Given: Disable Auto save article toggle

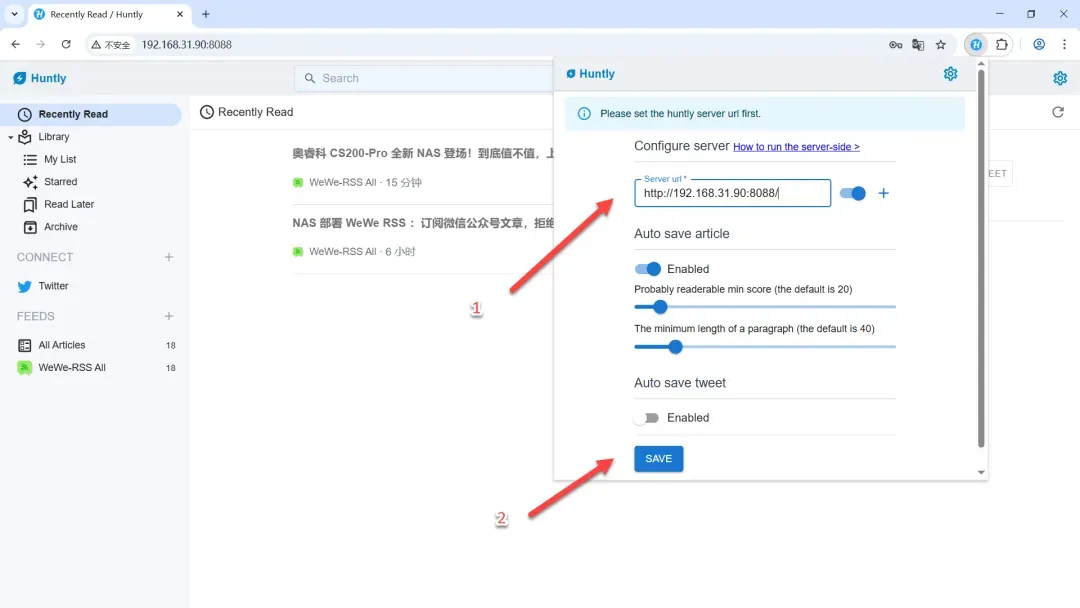Looking at the screenshot, I should point(647,269).
